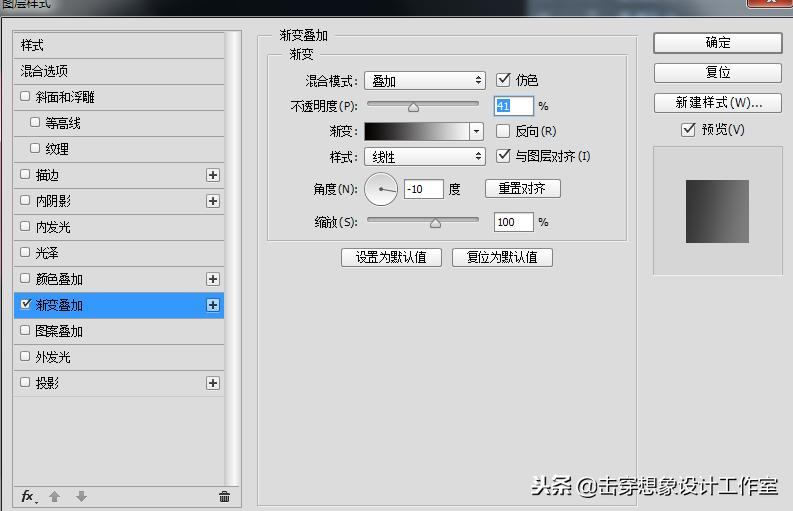Click the 设置为默认值 button

coord(391,258)
